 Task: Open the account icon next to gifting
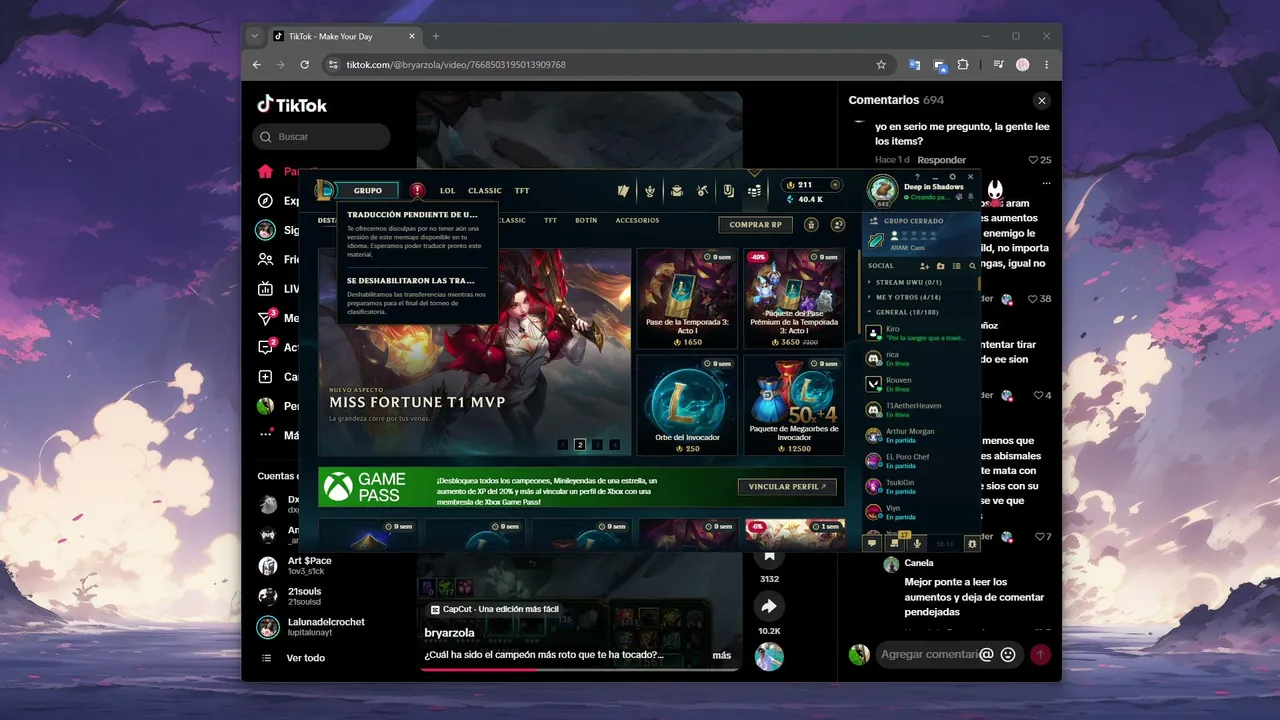pyautogui.click(x=838, y=225)
